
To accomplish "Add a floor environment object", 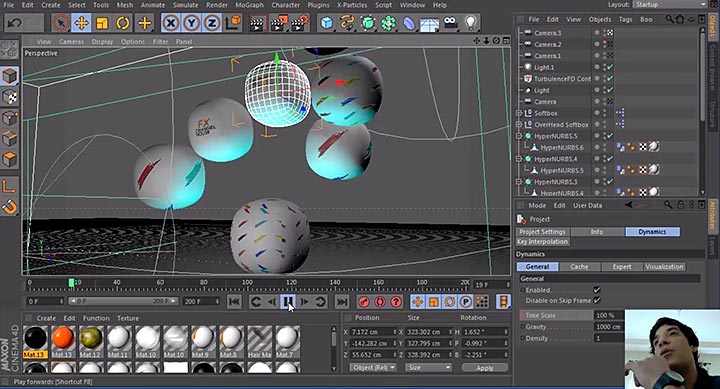I will click(x=430, y=23).
